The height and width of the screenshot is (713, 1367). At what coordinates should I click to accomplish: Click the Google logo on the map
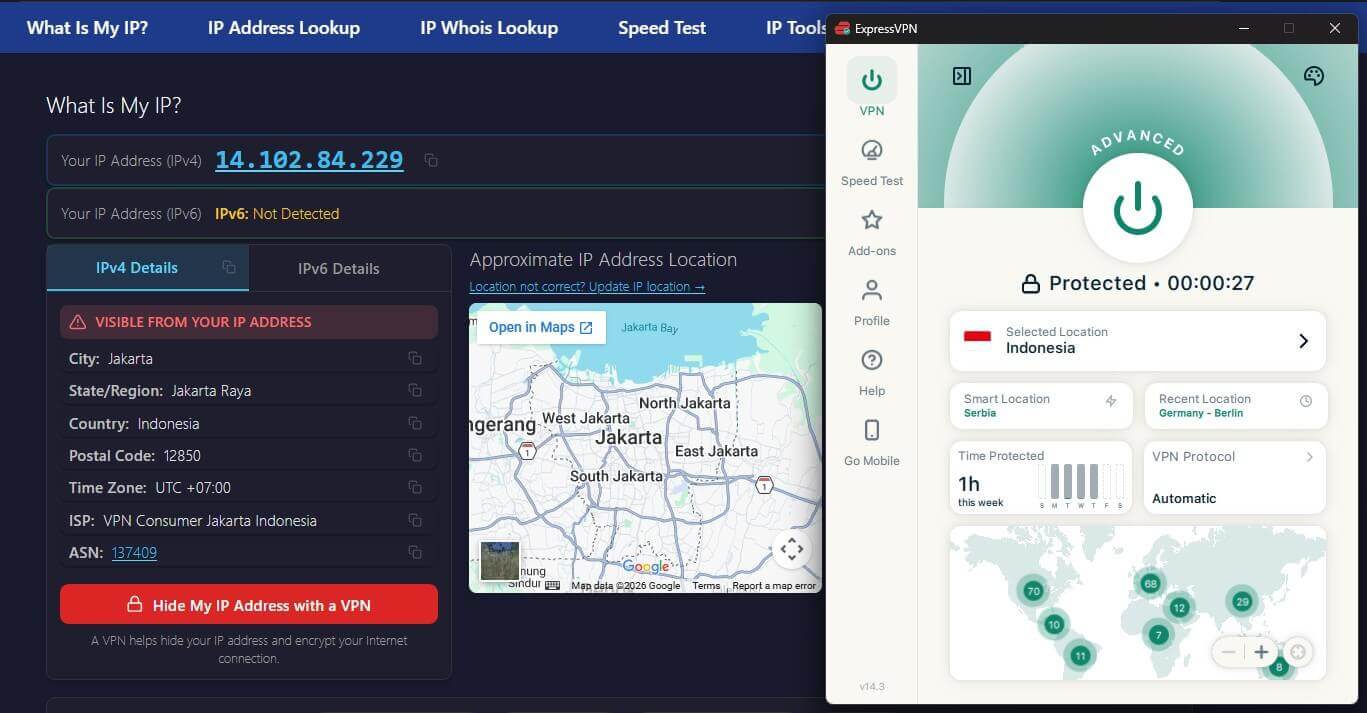pyautogui.click(x=645, y=567)
